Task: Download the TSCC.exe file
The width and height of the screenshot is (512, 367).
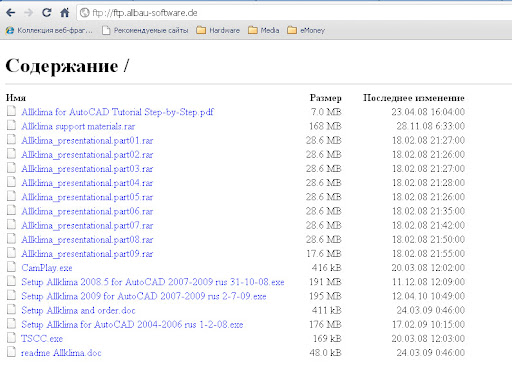Action: (42, 339)
